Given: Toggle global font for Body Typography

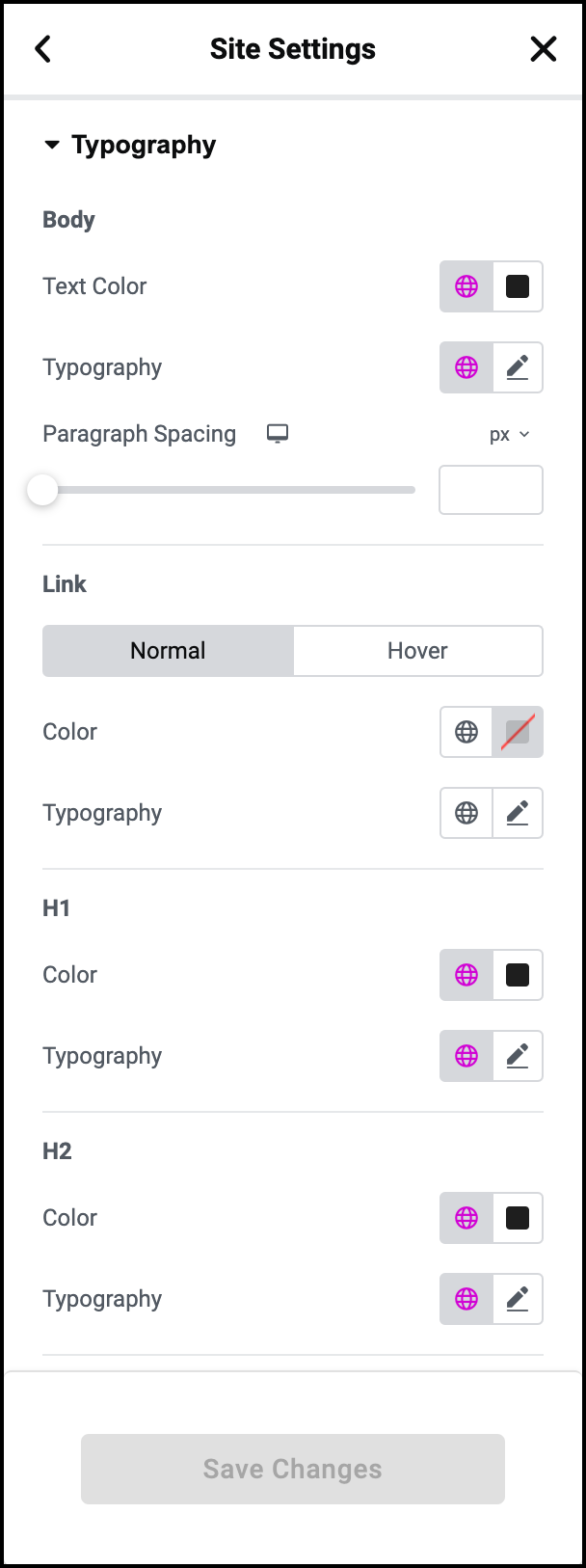Looking at the screenshot, I should pyautogui.click(x=466, y=367).
